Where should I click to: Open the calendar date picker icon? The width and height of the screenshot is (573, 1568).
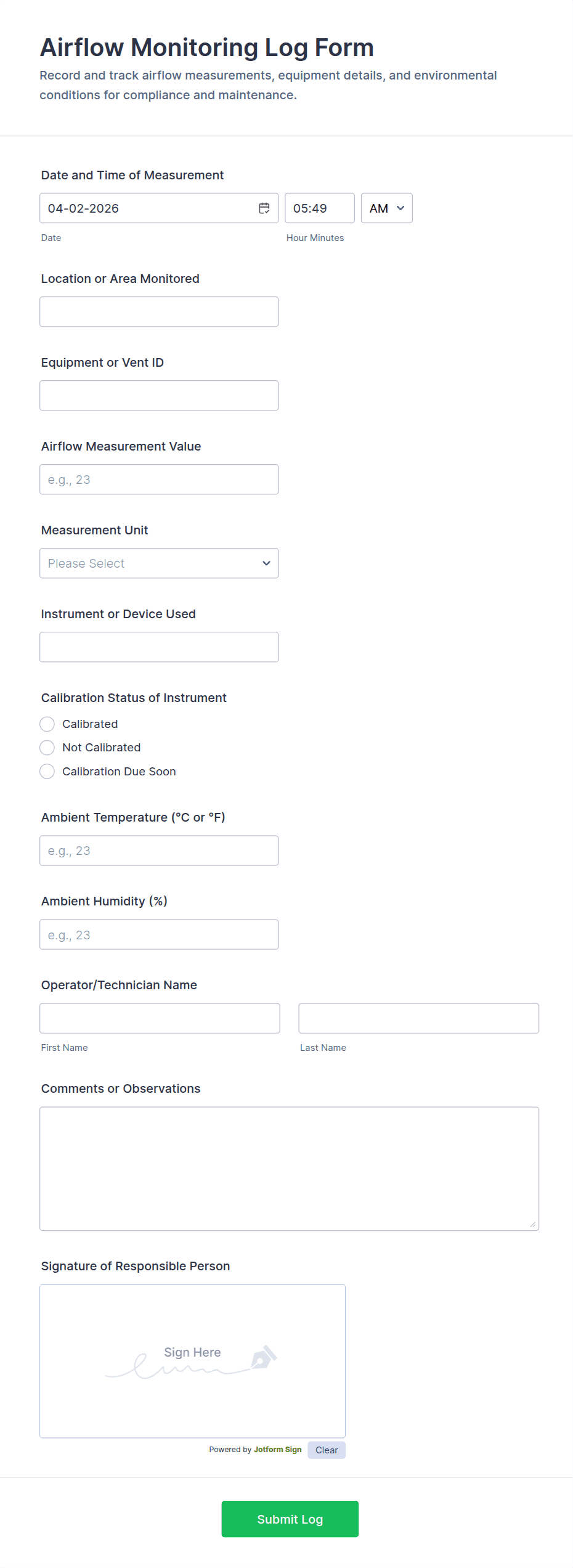tap(264, 208)
